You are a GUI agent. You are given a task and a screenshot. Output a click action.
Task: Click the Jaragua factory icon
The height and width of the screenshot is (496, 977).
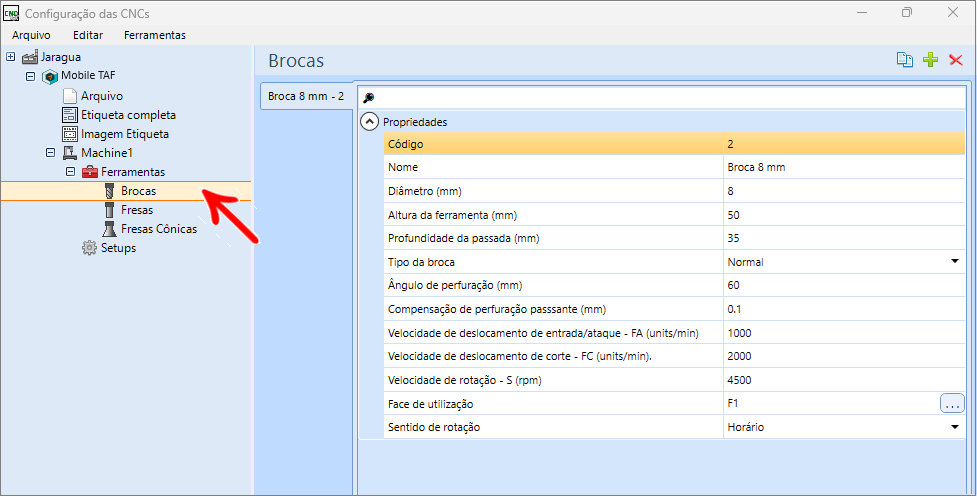pyautogui.click(x=30, y=57)
